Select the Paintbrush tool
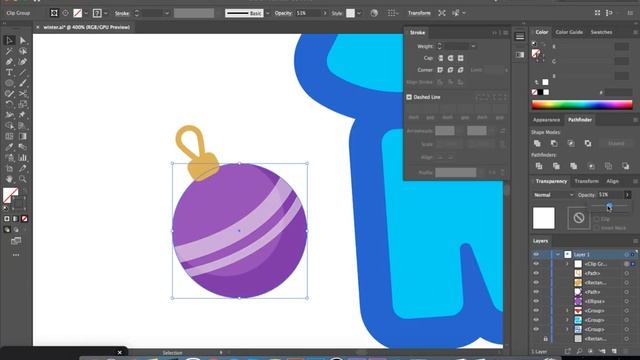This screenshot has height=360, width=640. 23,83
